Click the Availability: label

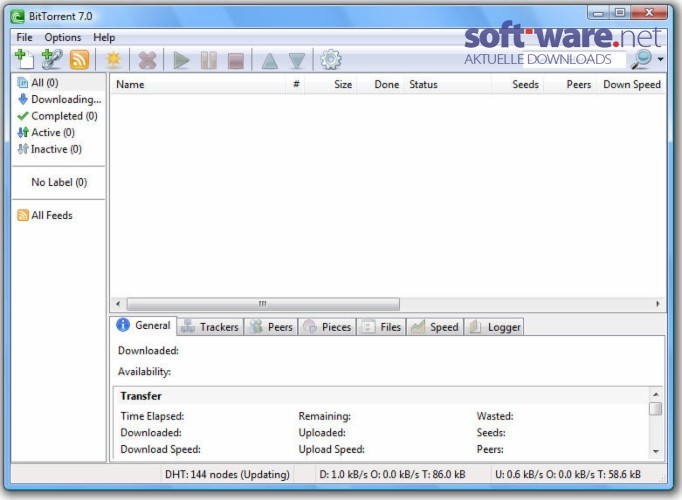pyautogui.click(x=144, y=372)
